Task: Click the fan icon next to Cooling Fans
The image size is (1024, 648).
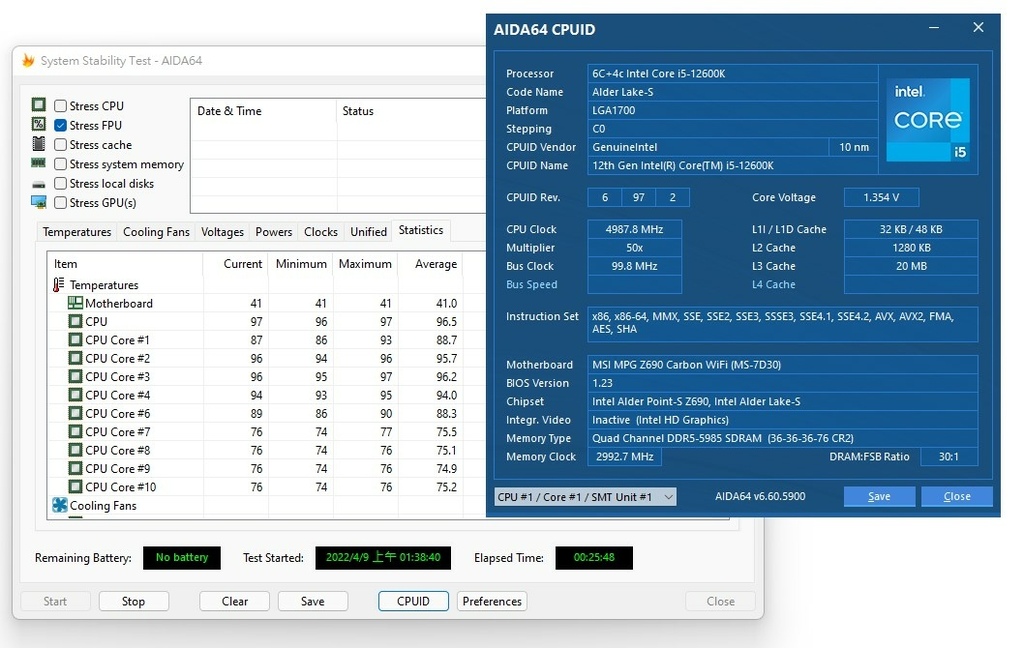Action: point(59,505)
